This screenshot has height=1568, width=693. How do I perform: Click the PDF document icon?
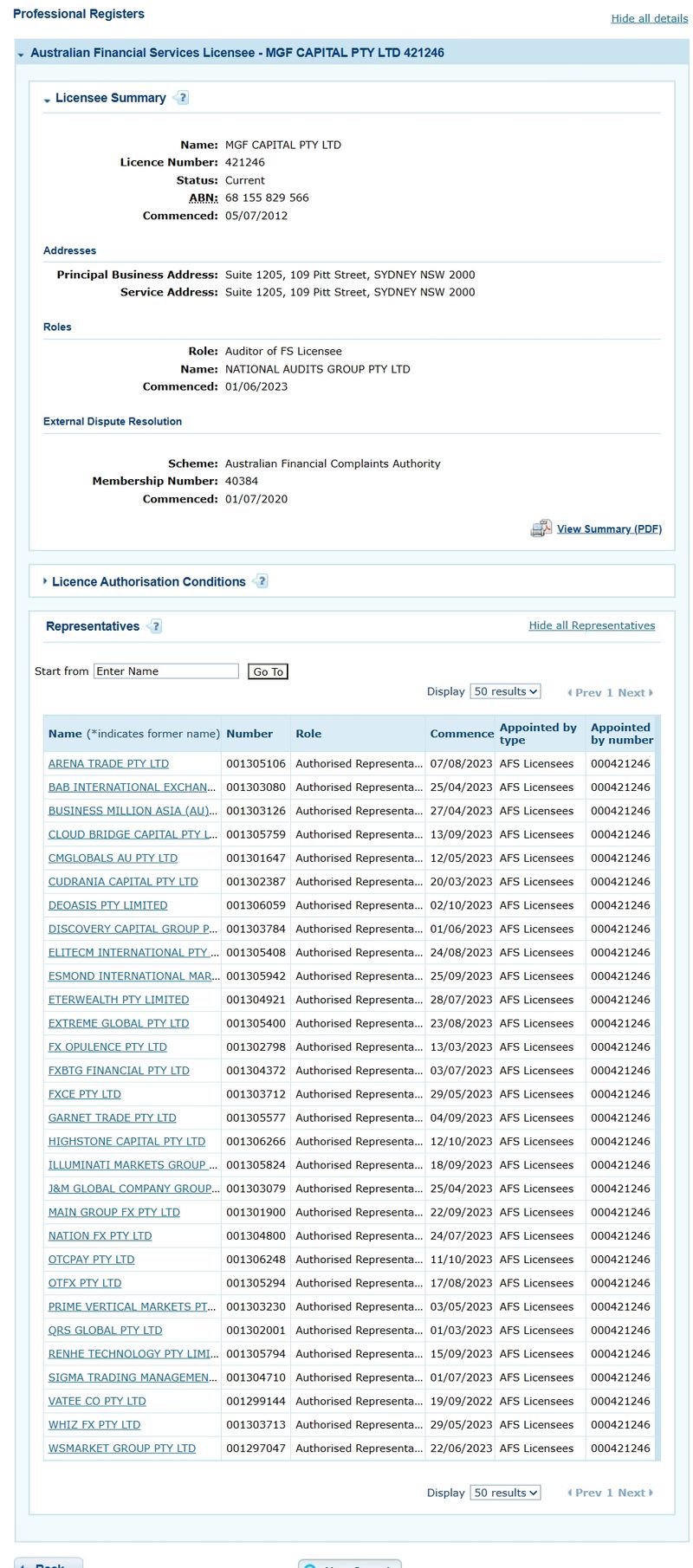(541, 528)
